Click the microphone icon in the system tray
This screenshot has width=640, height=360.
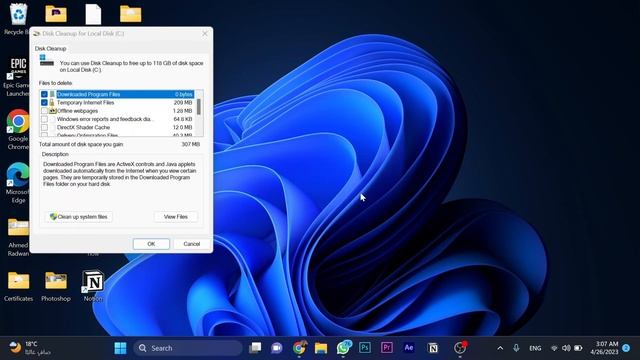point(516,348)
